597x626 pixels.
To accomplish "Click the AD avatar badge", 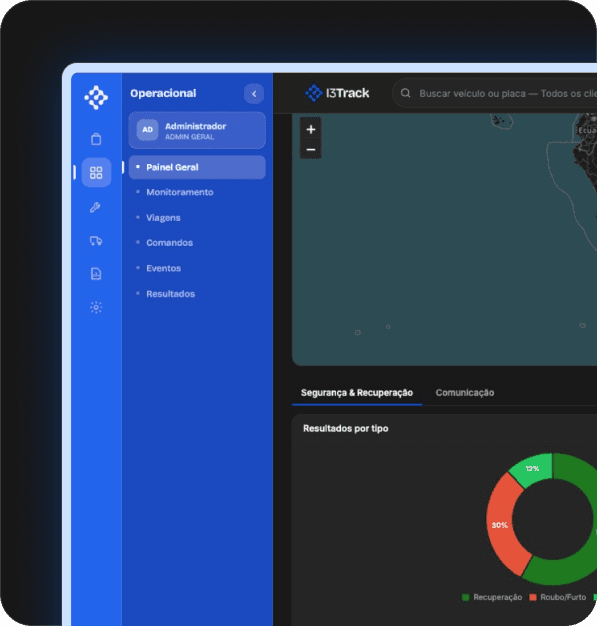I will [x=147, y=130].
